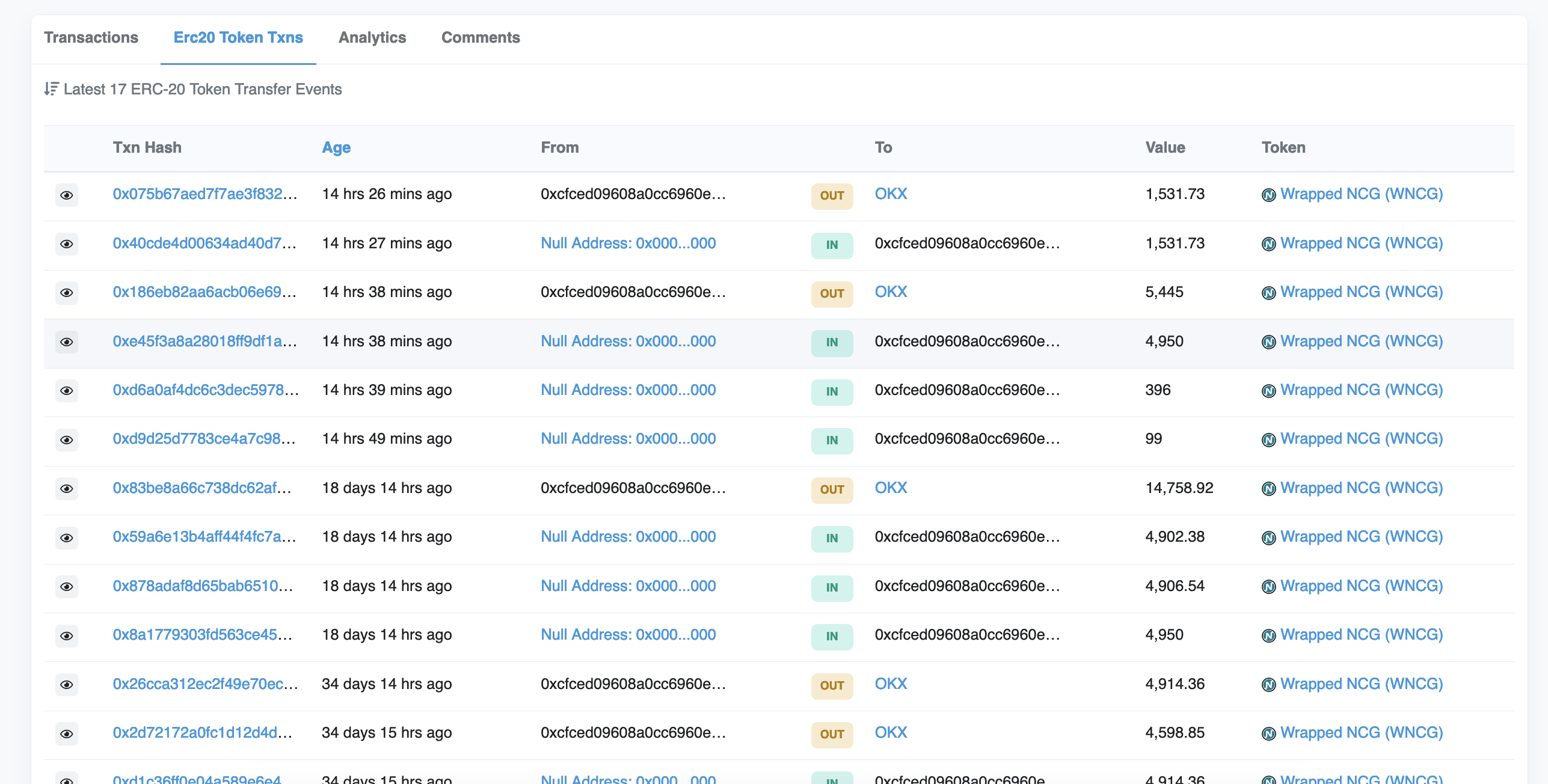1548x784 pixels.
Task: Switch to the Transactions tab
Action: [91, 37]
